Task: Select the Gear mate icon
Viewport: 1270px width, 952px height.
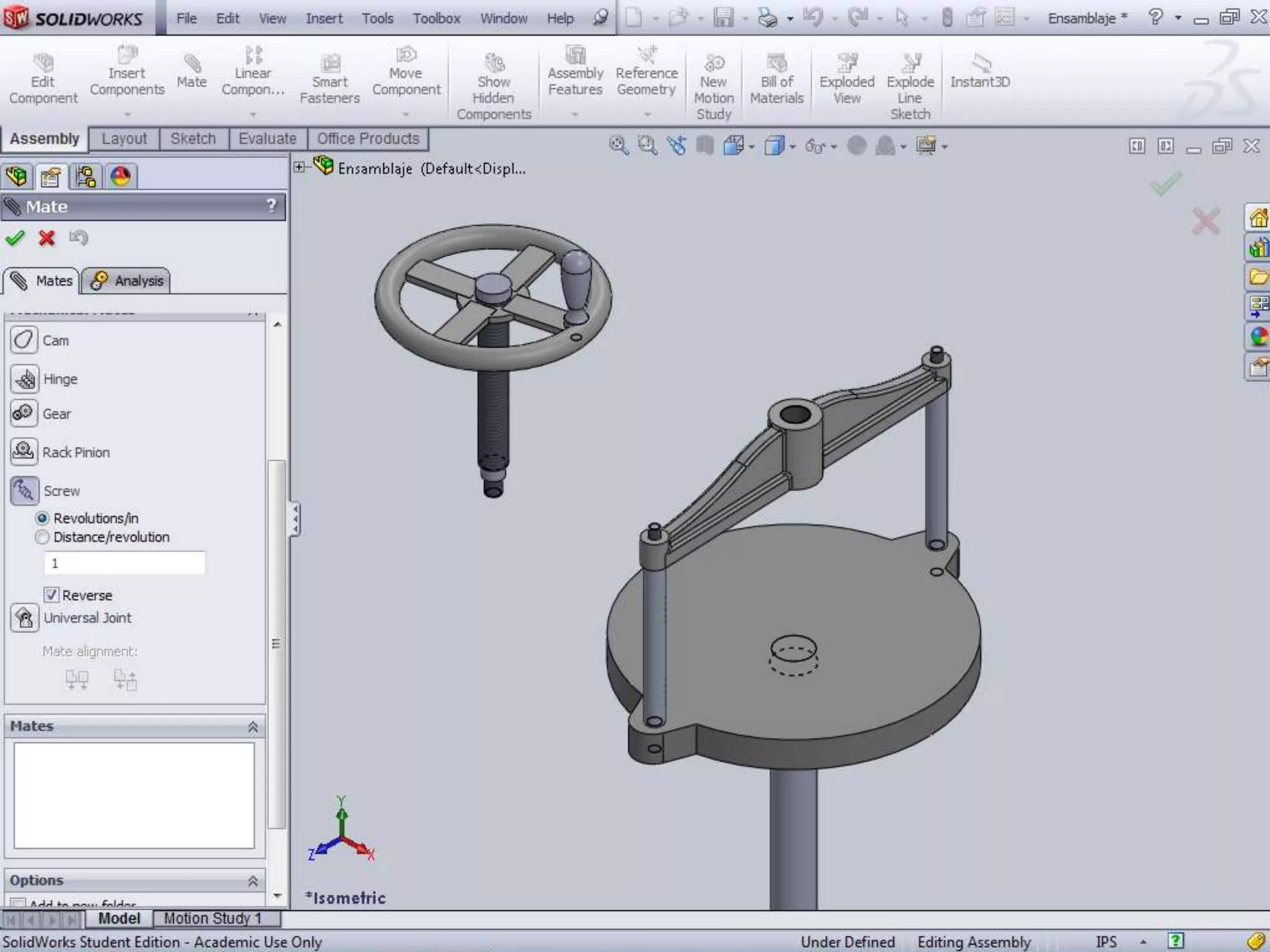Action: 24,413
